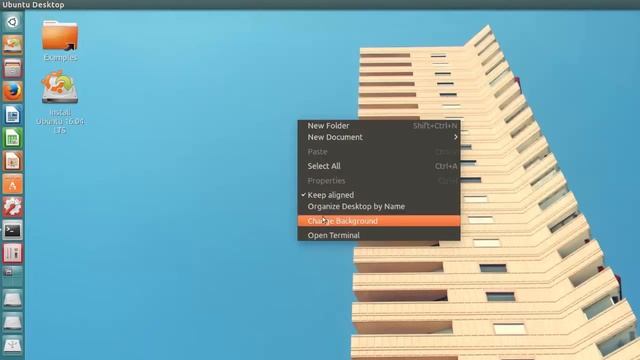Screen dimensions: 640x360
Task: Open Ubuntu Software Center icon
Action: 12,184
